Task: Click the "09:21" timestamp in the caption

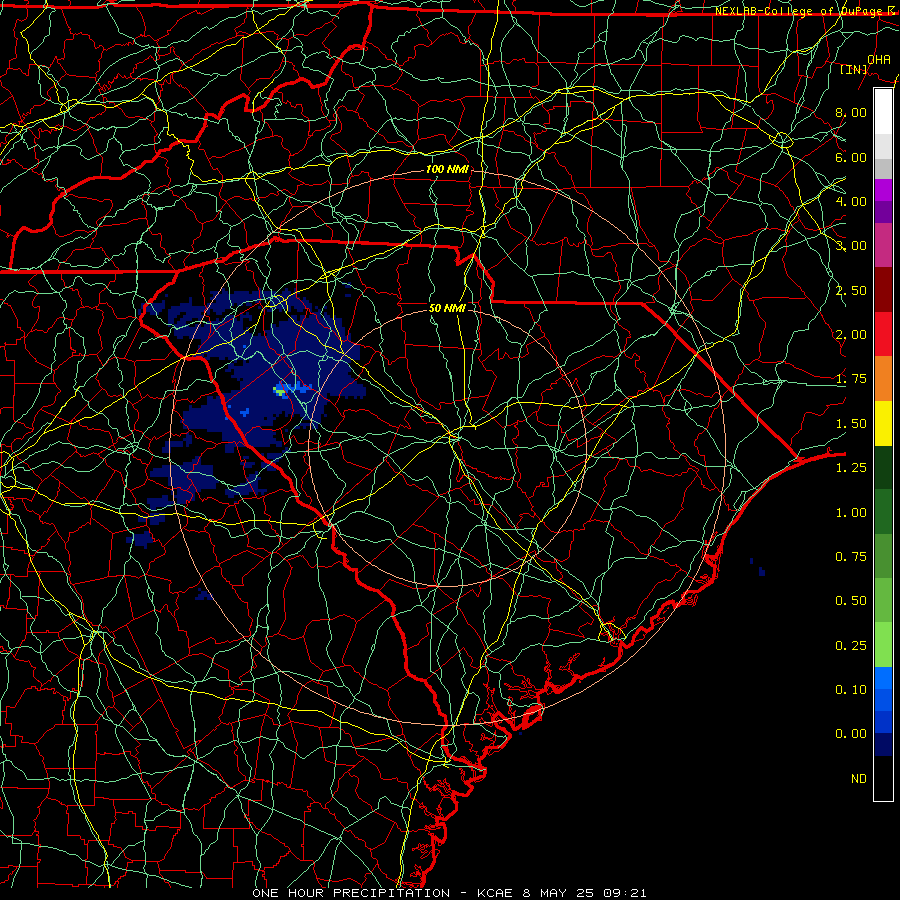Action: click(624, 893)
